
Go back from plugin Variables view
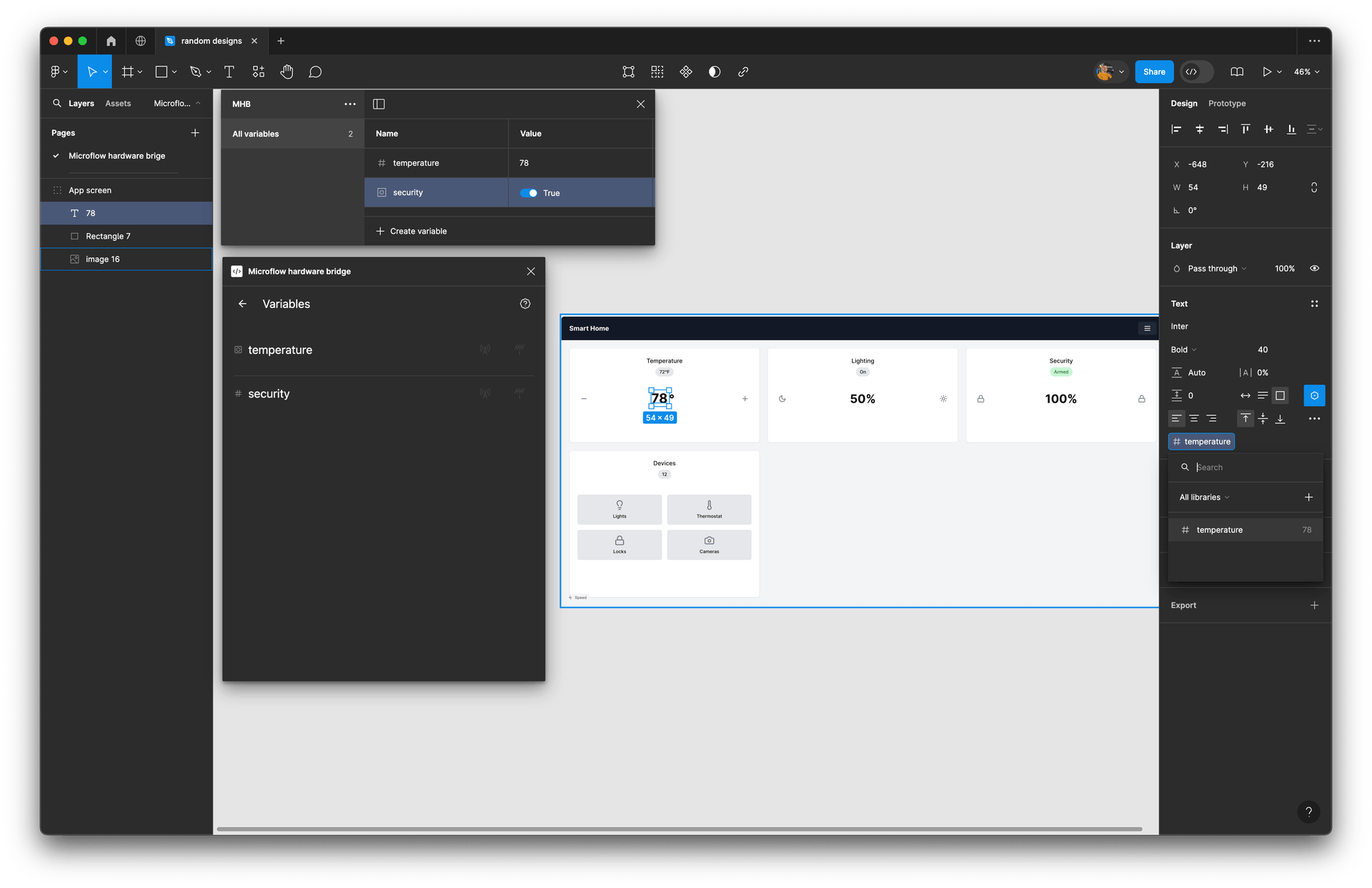click(x=242, y=304)
